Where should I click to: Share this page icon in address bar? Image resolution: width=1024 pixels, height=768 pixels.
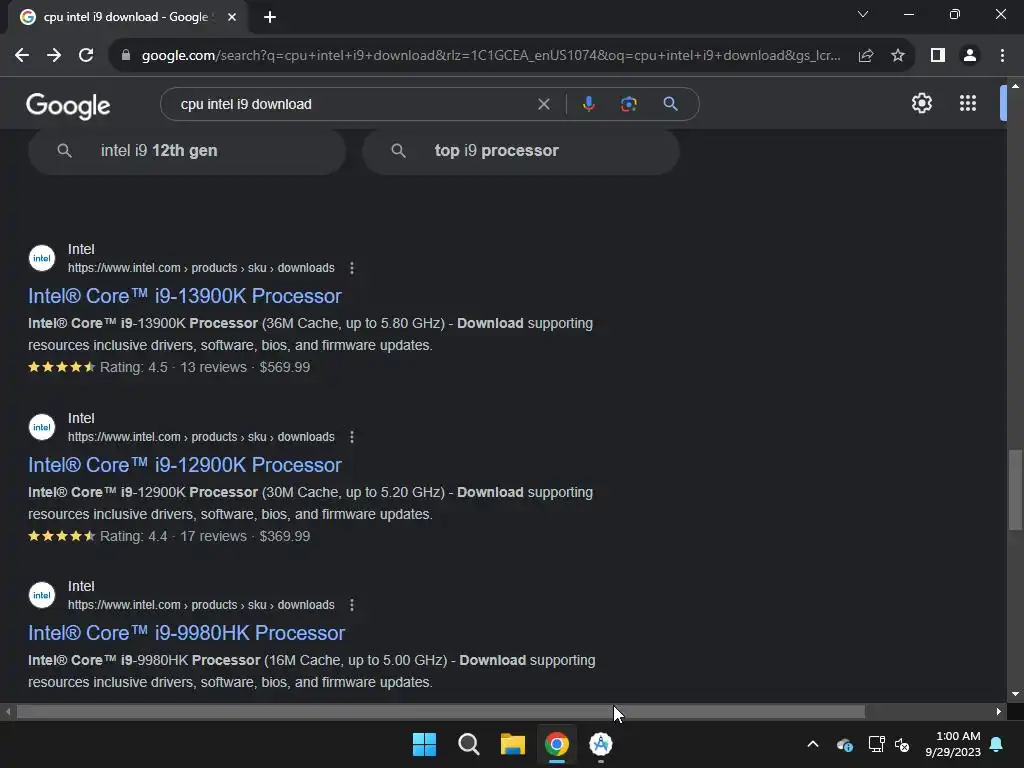tap(866, 56)
